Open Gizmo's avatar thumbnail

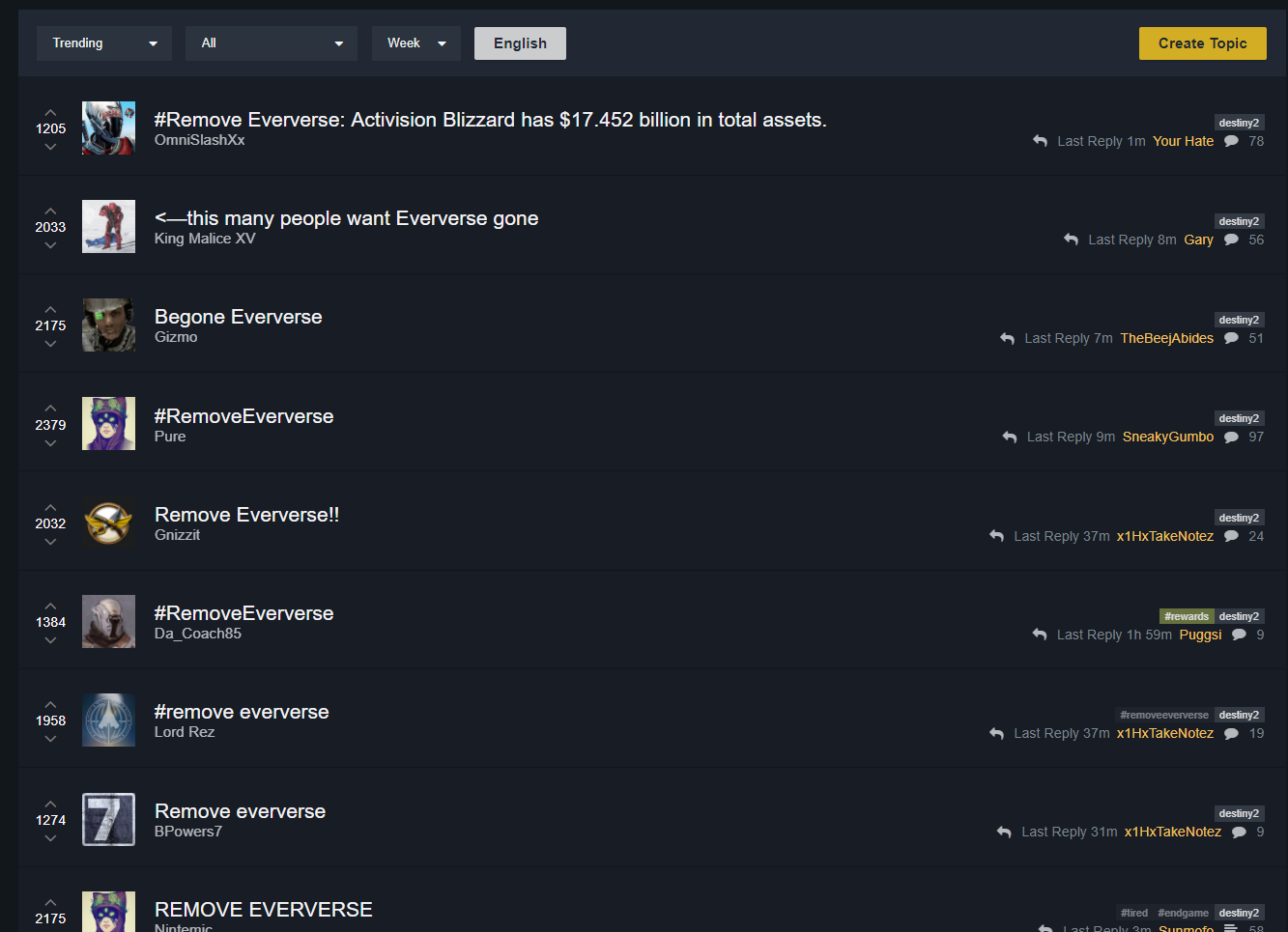pos(108,325)
